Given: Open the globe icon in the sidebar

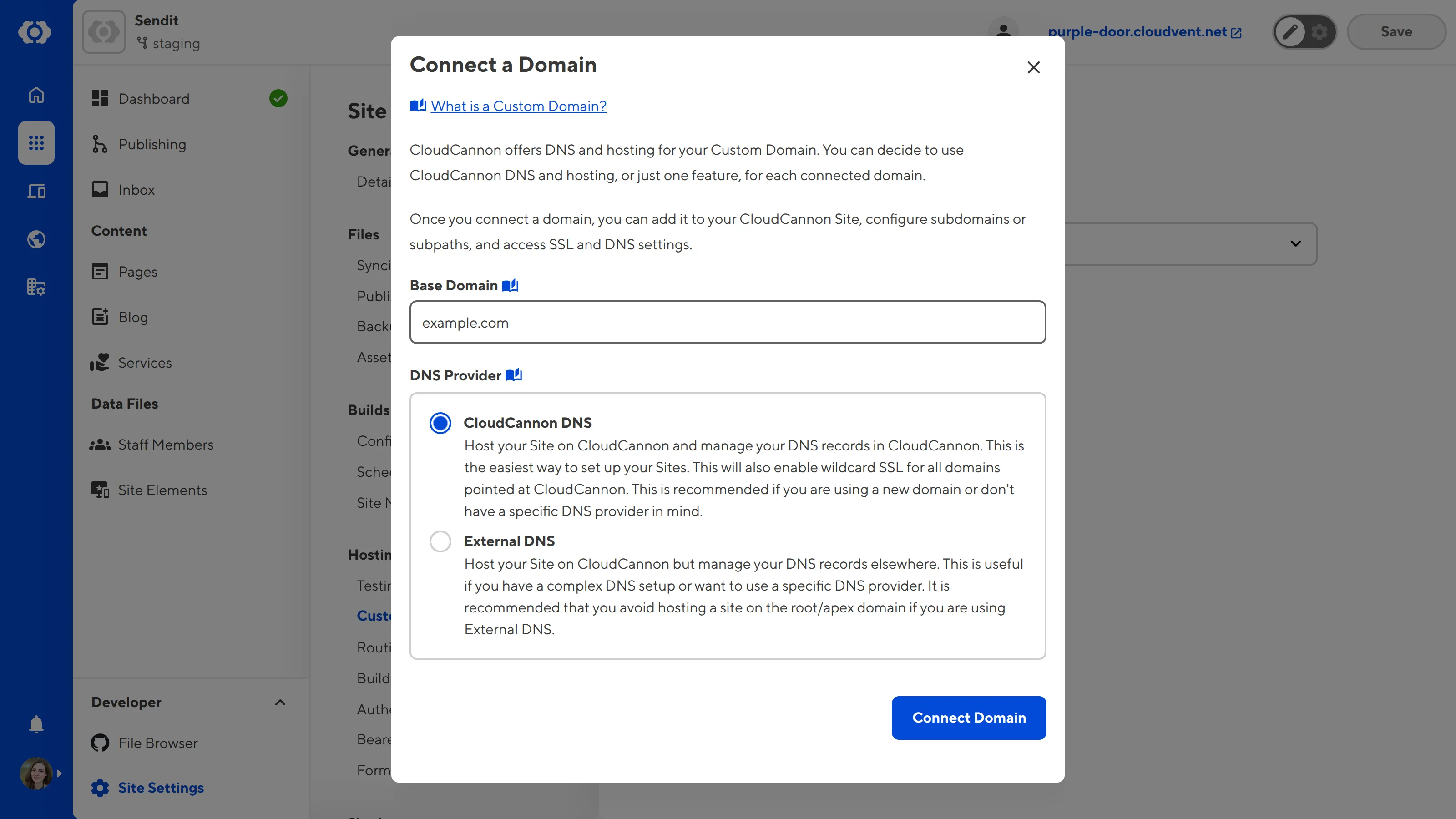Looking at the screenshot, I should (35, 239).
